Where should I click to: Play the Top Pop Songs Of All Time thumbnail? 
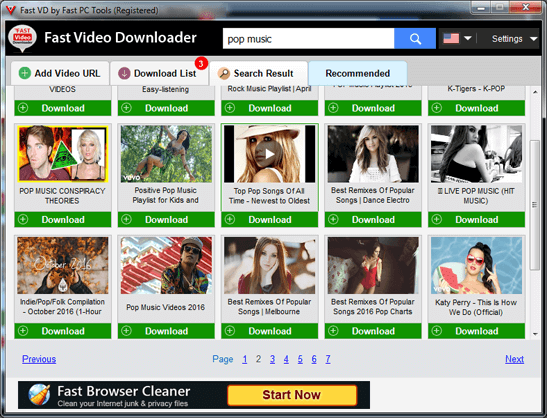point(269,154)
